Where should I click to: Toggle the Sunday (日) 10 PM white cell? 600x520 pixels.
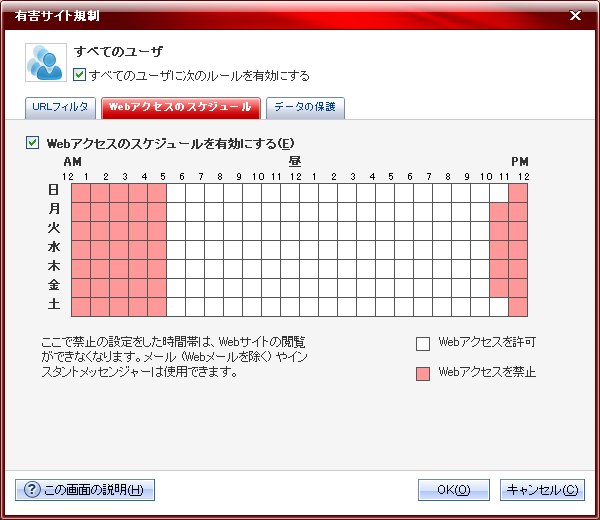click(499, 193)
